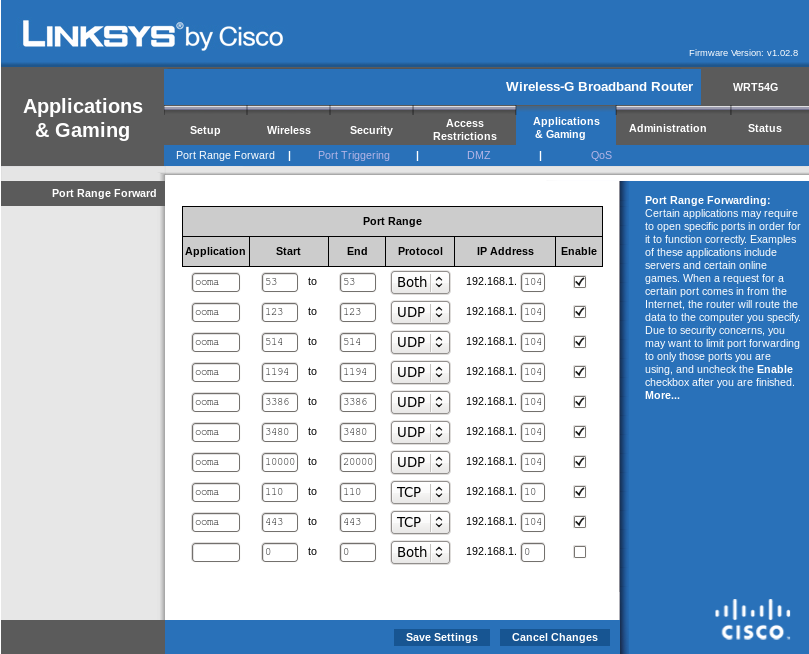This screenshot has width=809, height=654.
Task: Click Cancel Changes button
Action: click(x=555, y=637)
